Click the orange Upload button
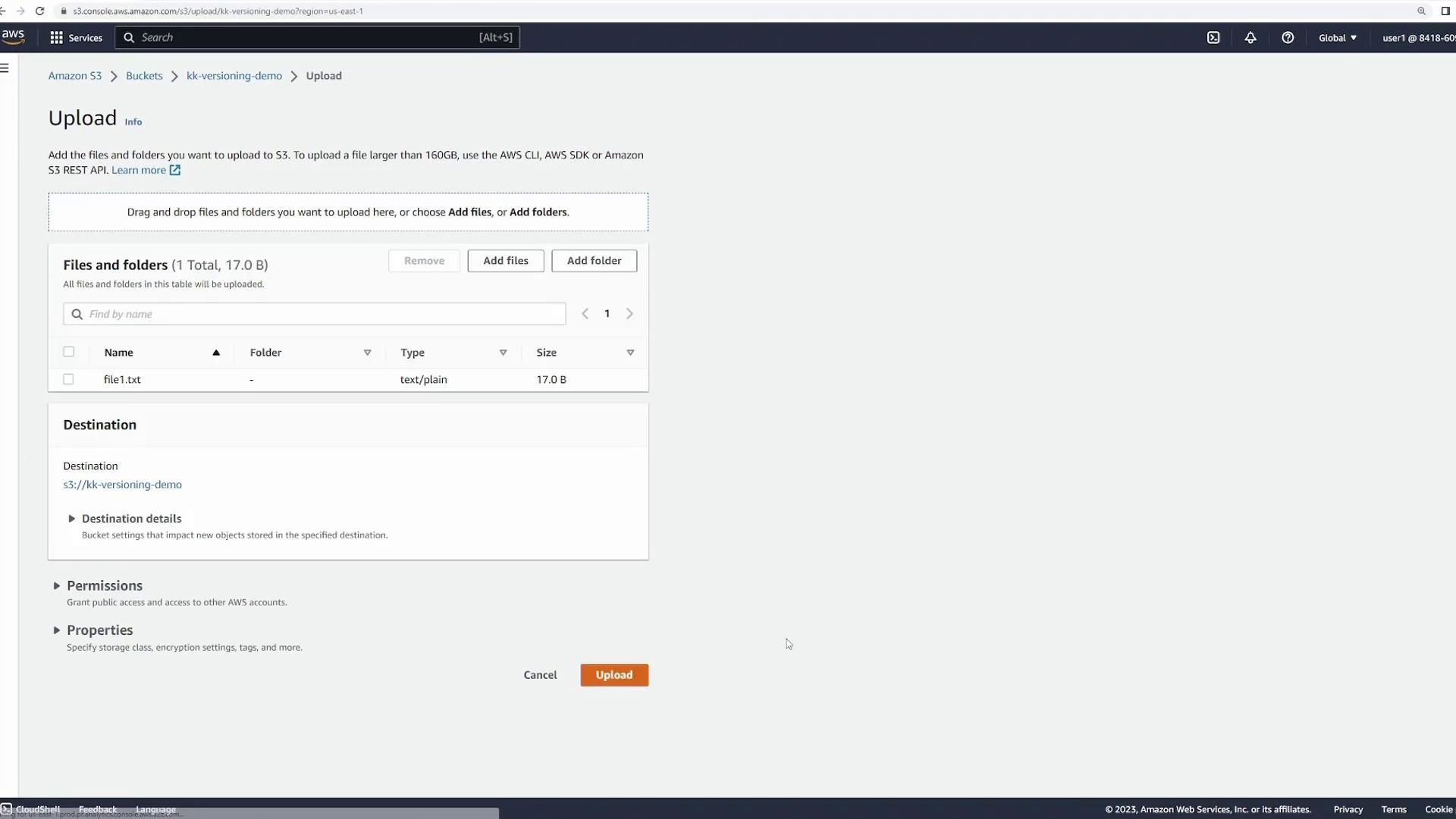 point(613,675)
